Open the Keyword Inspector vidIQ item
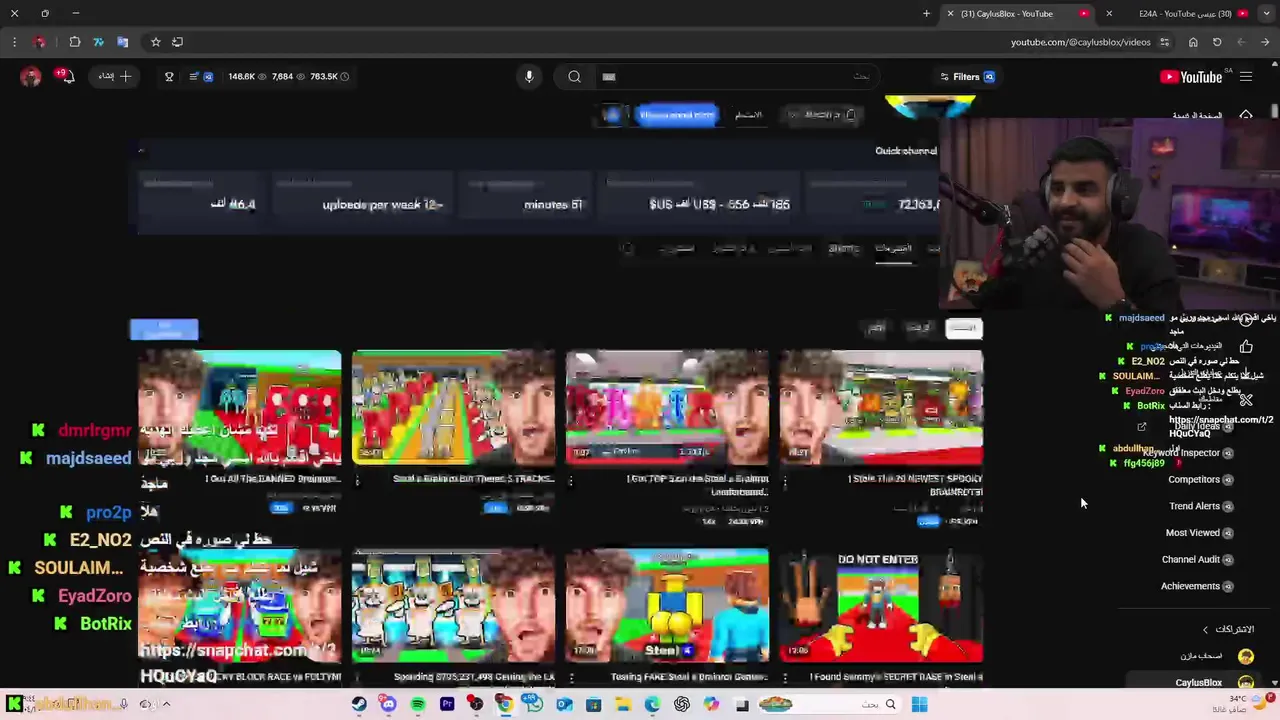 [1187, 453]
